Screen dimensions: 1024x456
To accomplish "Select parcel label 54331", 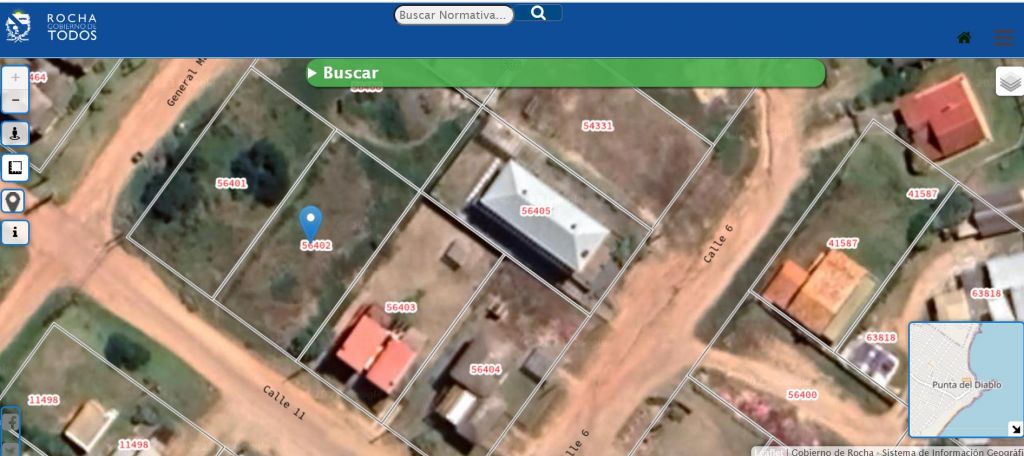I will point(598,126).
